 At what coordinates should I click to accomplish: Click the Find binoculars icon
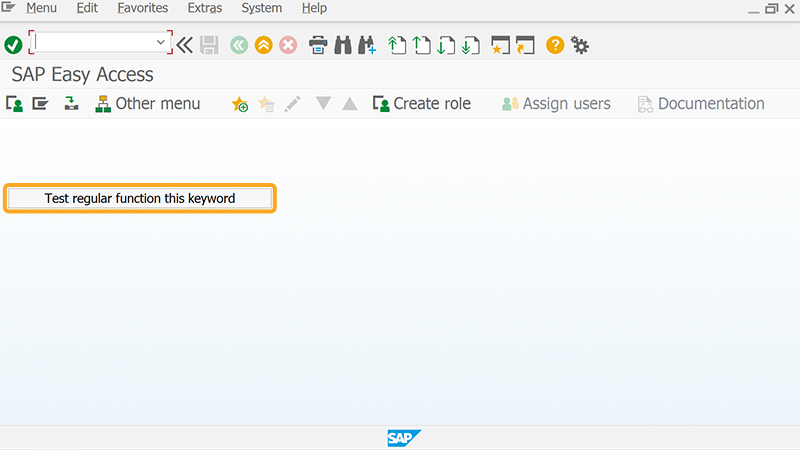point(343,45)
